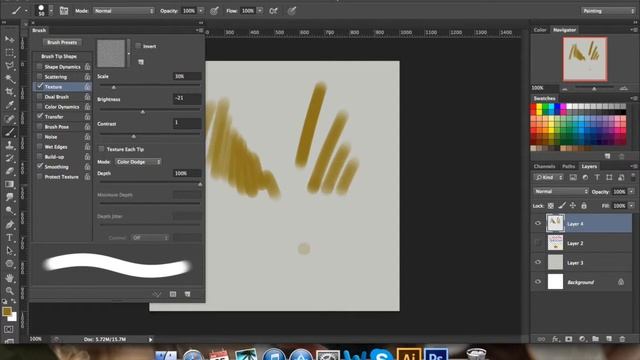
Task: Uncheck the Transfer option
Action: click(40, 116)
